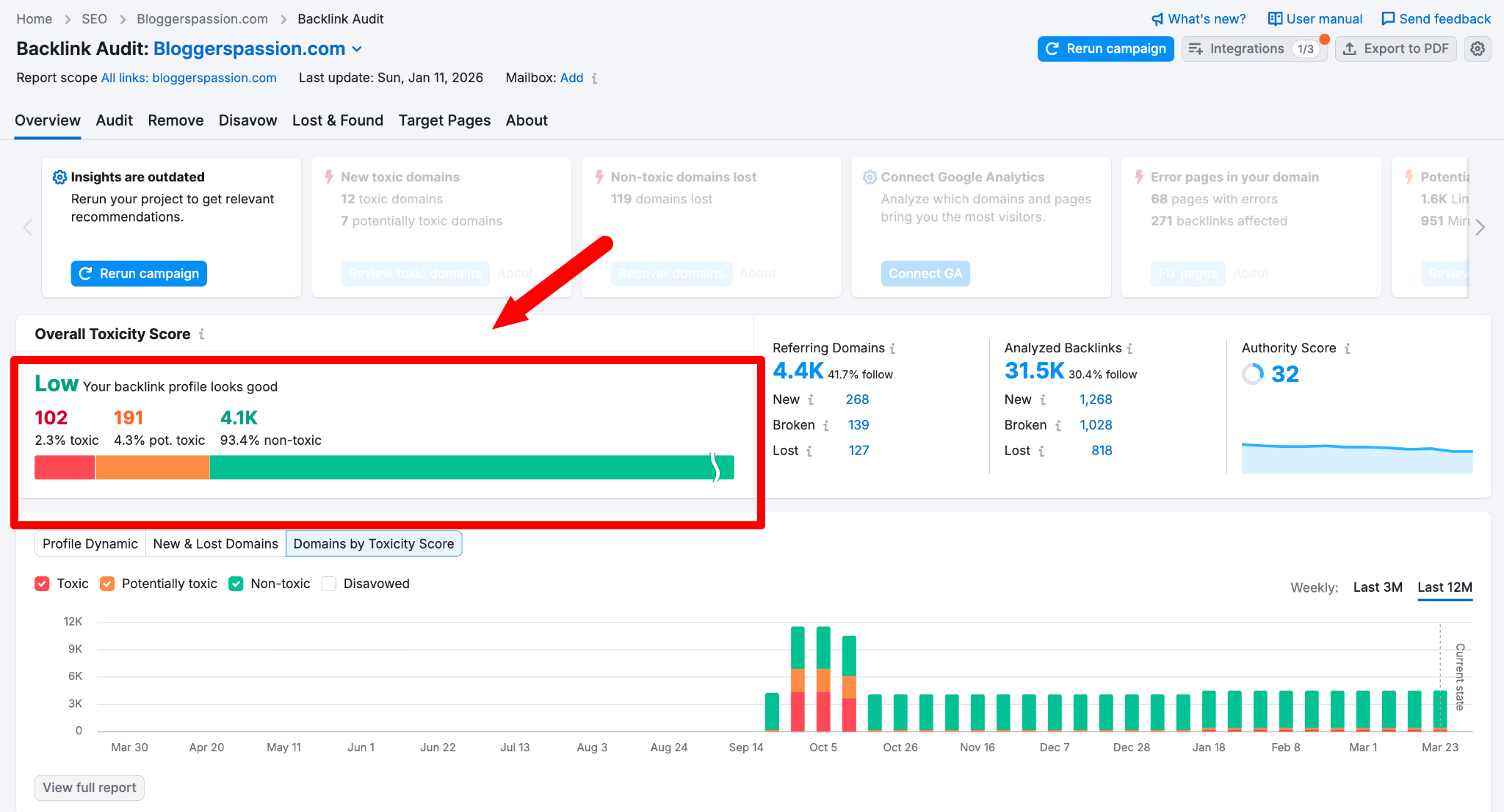Click the orange potentially toxic bar segment
1504x812 pixels.
(x=152, y=468)
